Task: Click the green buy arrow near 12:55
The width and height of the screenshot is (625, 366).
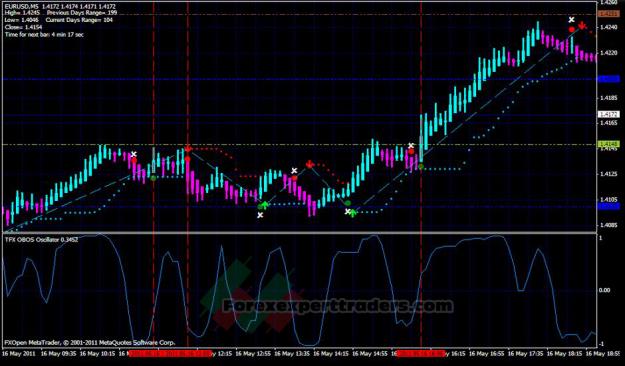Action: [x=265, y=205]
